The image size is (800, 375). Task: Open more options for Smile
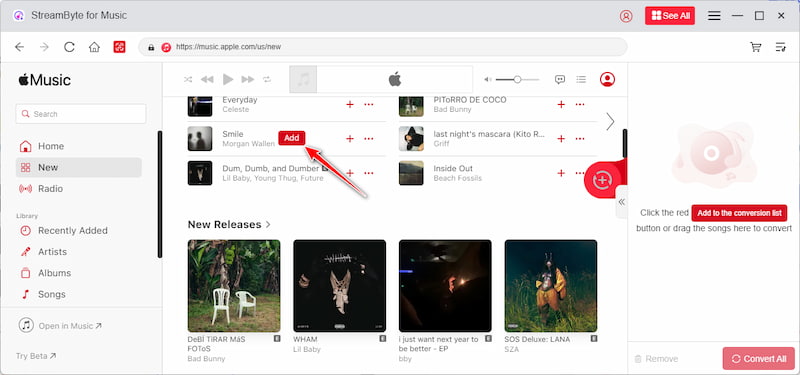click(x=369, y=139)
